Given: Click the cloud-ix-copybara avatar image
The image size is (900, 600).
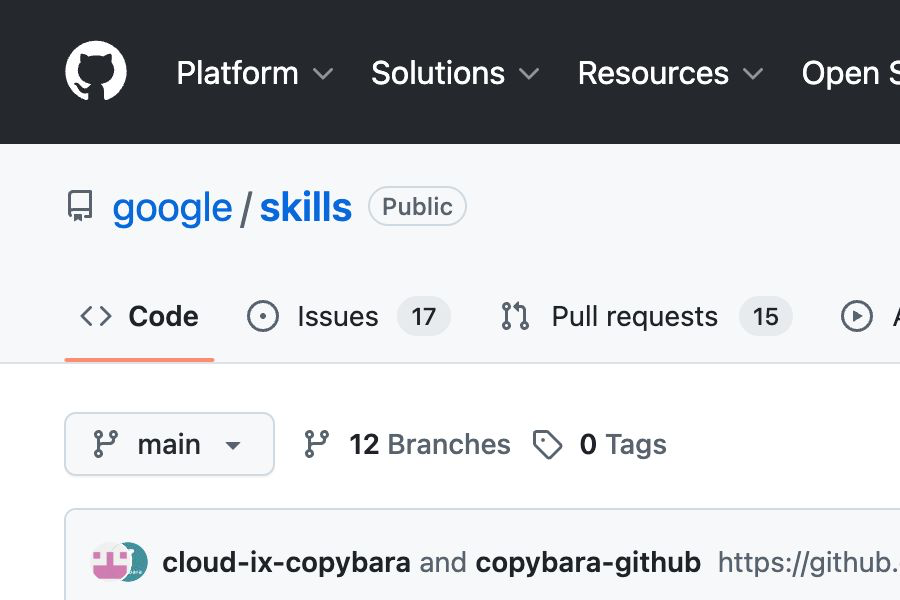Looking at the screenshot, I should click(109, 562).
